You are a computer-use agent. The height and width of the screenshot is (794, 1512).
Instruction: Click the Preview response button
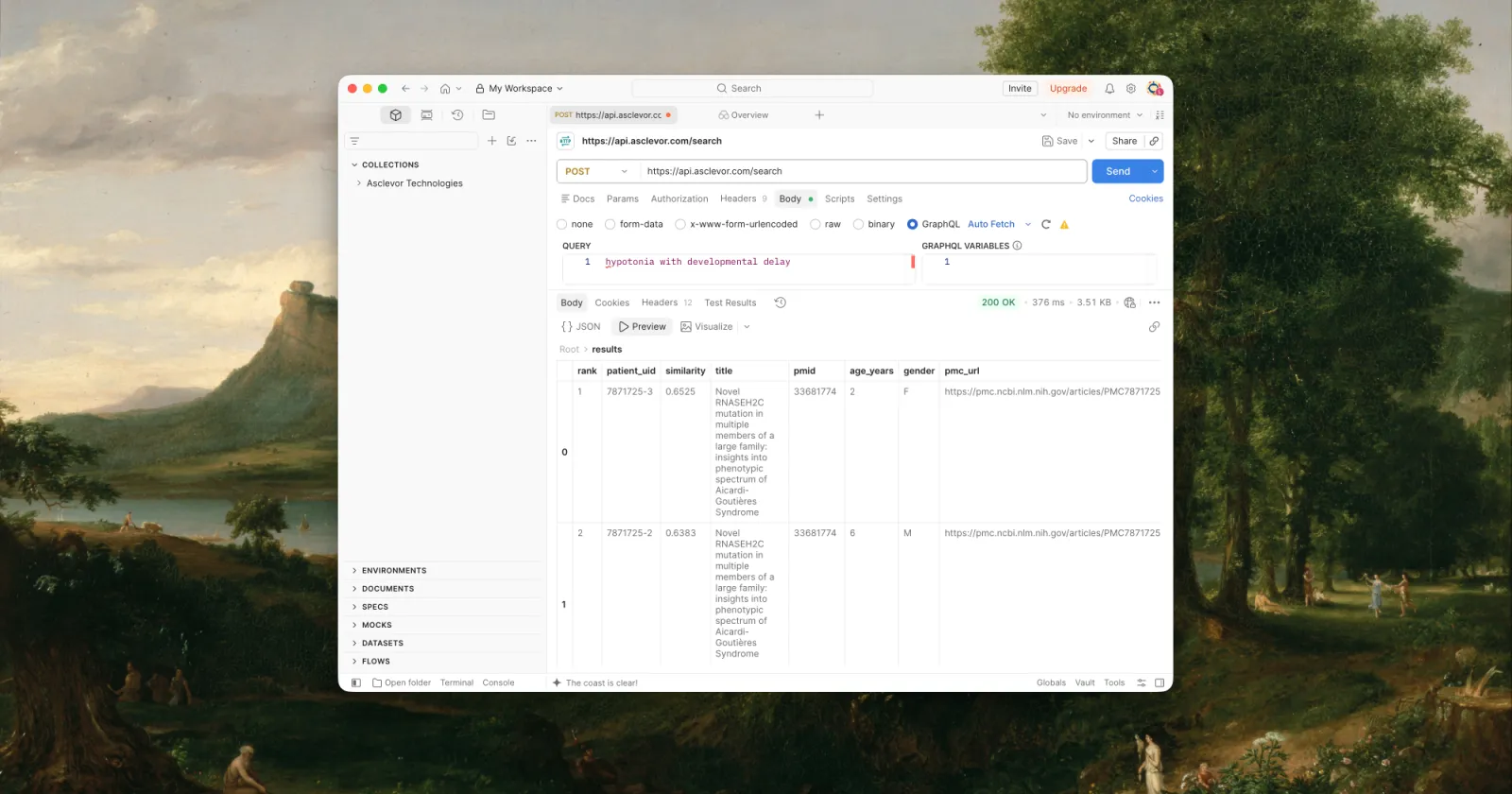[x=643, y=327]
